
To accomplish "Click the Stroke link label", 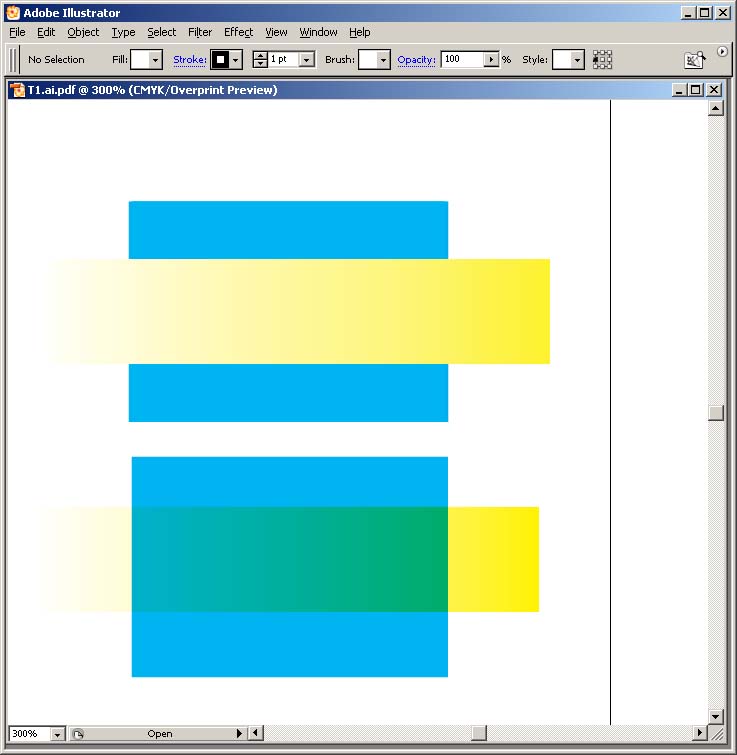I will [190, 60].
